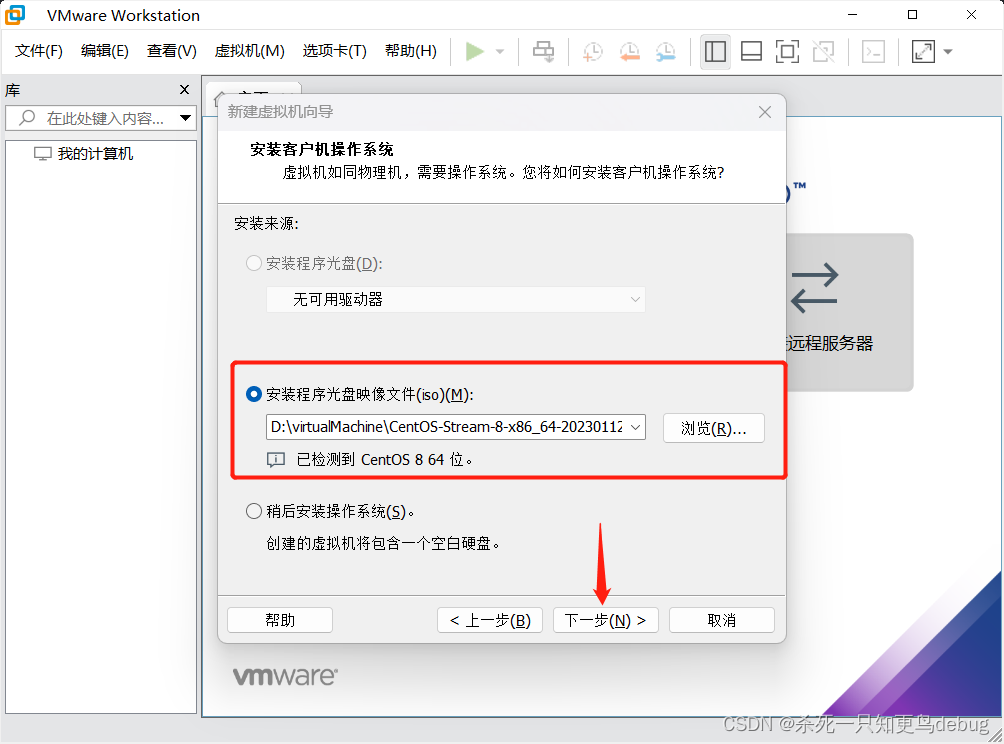1004x744 pixels.
Task: Click the Send Ctrl+Alt+Del icon
Action: coord(543,50)
